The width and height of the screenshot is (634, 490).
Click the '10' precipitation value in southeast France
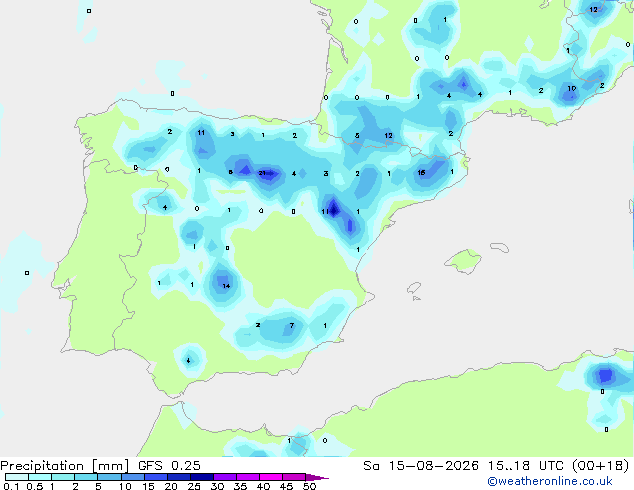click(x=572, y=88)
